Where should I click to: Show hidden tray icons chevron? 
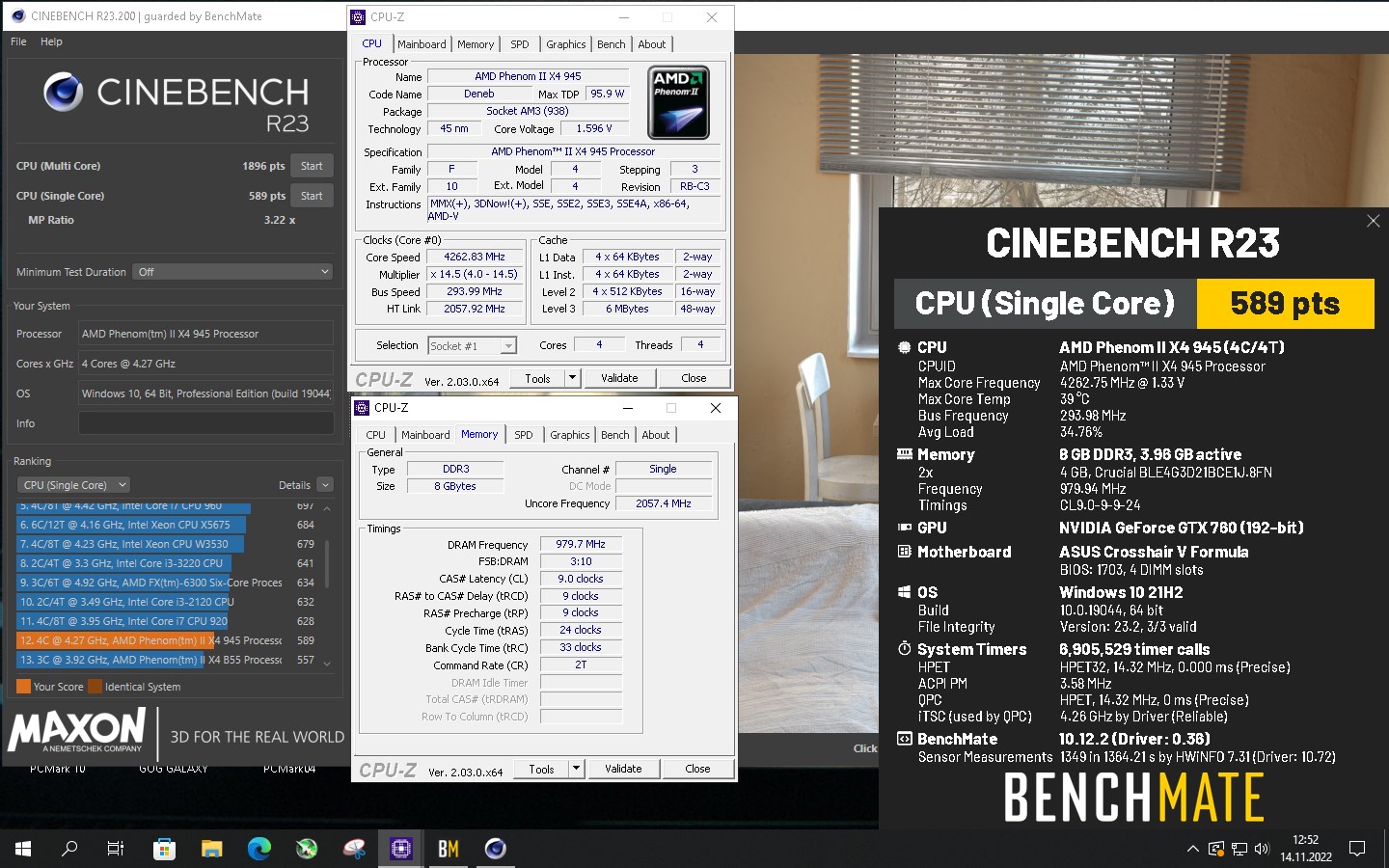tap(1193, 849)
